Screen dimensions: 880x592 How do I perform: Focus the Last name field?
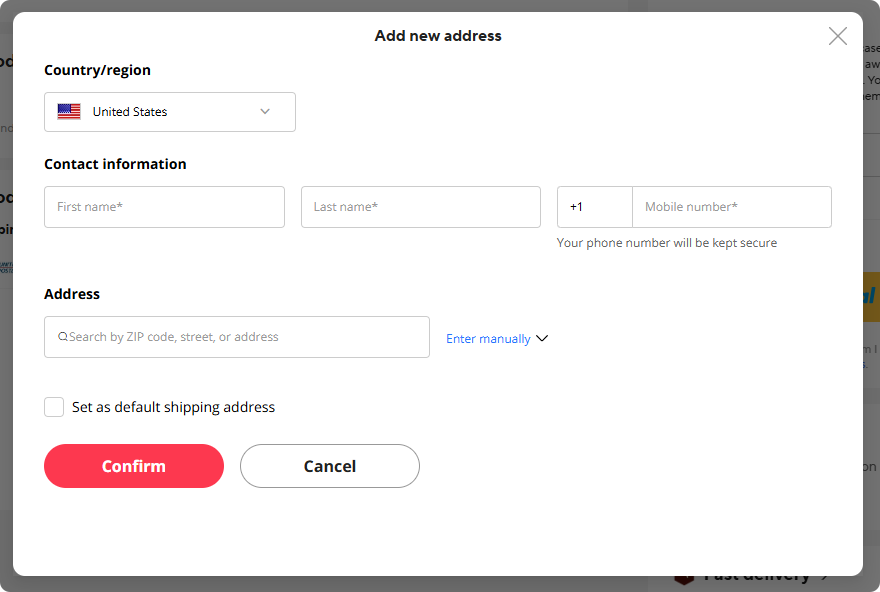click(x=420, y=207)
